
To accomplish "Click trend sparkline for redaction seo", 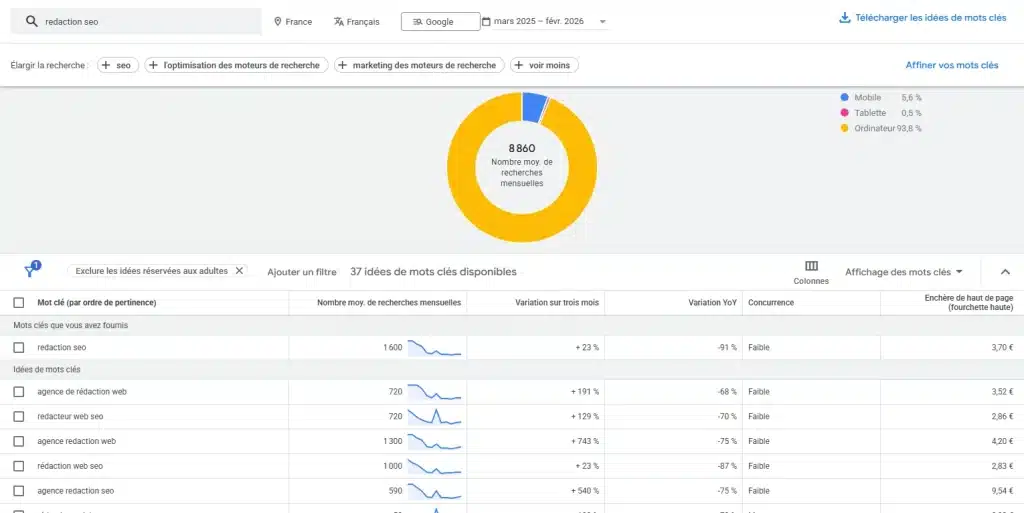I will click(435, 348).
